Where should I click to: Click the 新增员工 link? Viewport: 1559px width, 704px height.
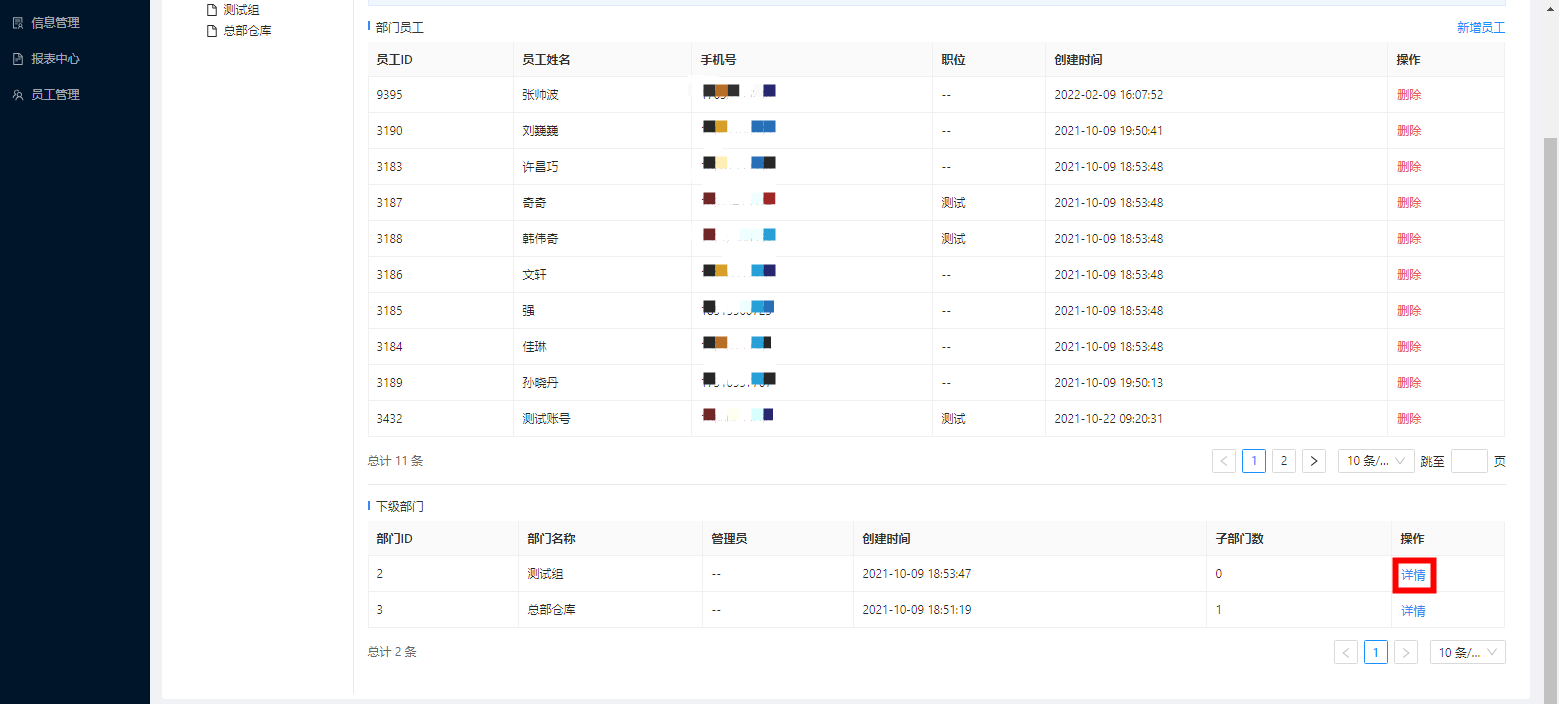[1481, 29]
